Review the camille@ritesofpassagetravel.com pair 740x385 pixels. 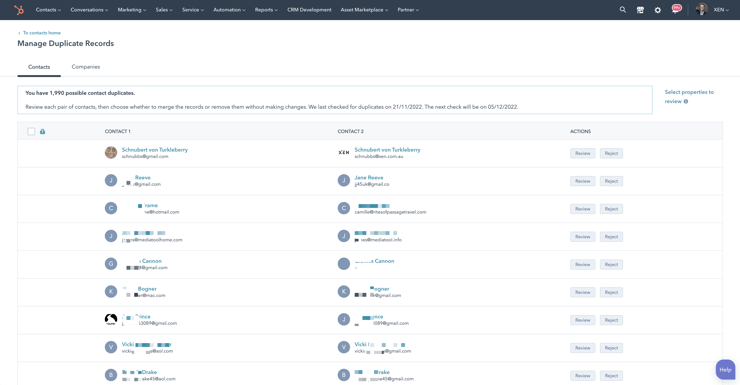pos(582,209)
